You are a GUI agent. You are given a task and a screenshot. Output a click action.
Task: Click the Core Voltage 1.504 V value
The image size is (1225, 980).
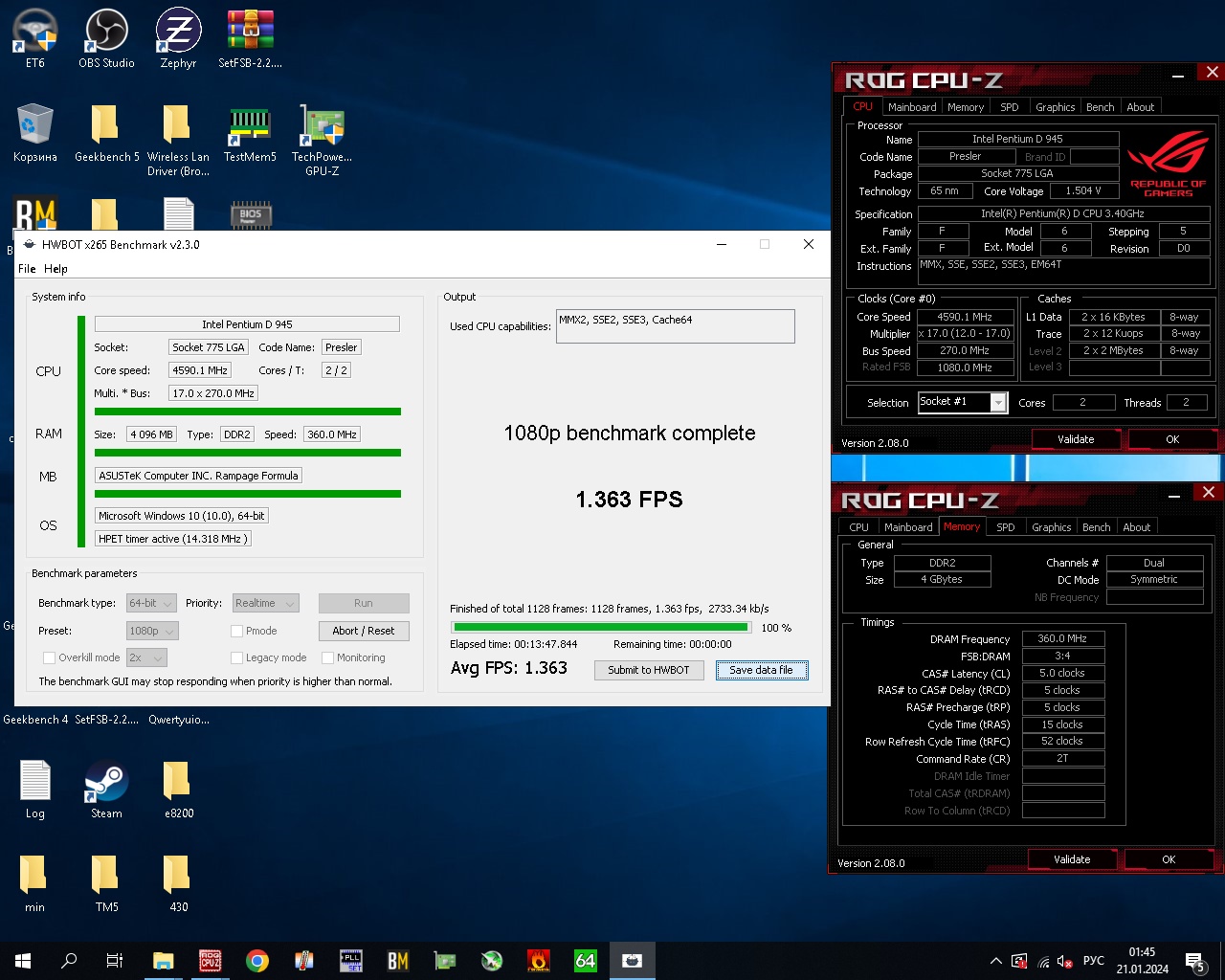[1083, 190]
